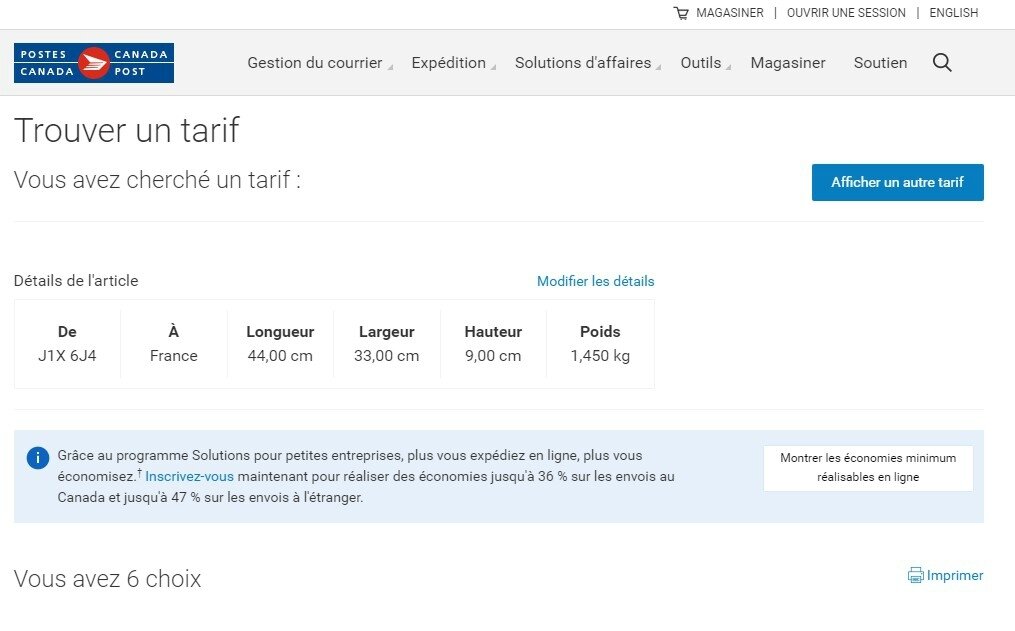The width and height of the screenshot is (1015, 631).
Task: Click the MAGASINER link in top bar
Action: point(730,13)
